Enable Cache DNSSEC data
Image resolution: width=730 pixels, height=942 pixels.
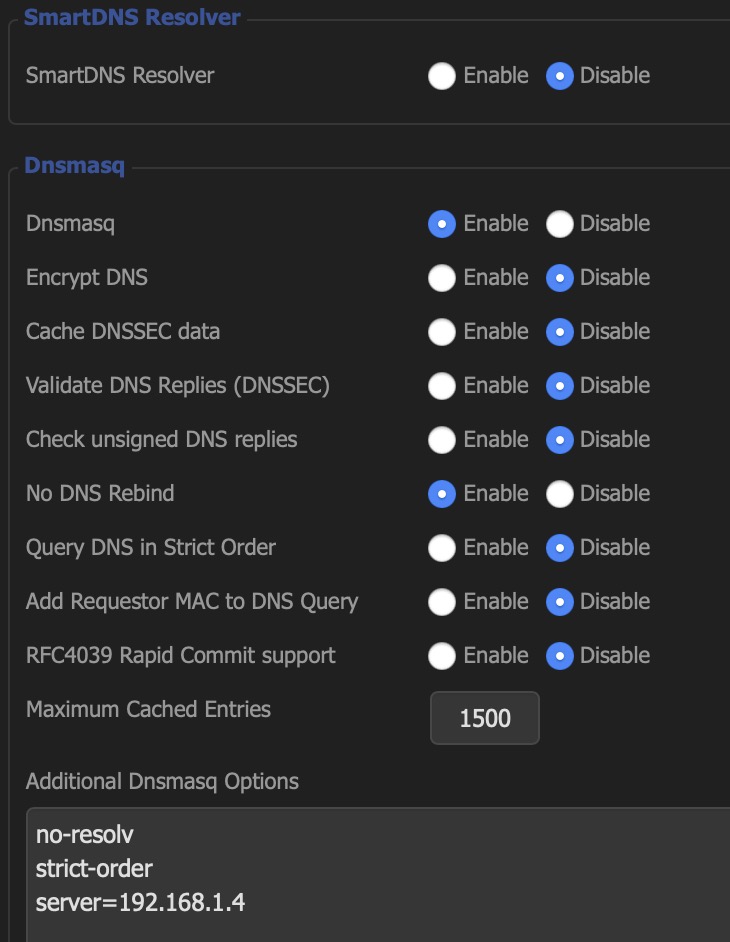pos(442,332)
